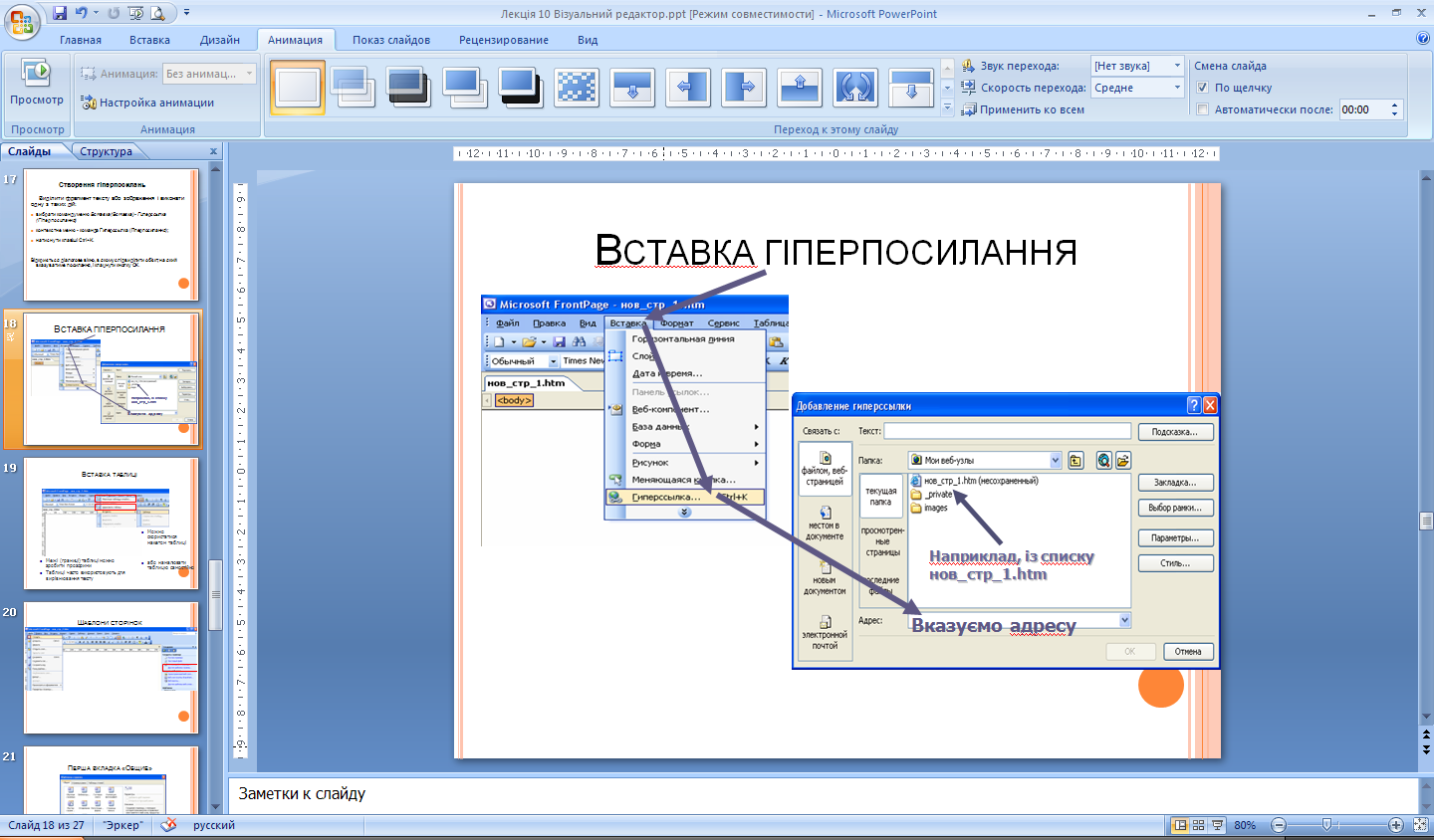This screenshot has width=1434, height=840.
Task: Open 'Звук перехода' sound dropdown
Action: (1176, 66)
